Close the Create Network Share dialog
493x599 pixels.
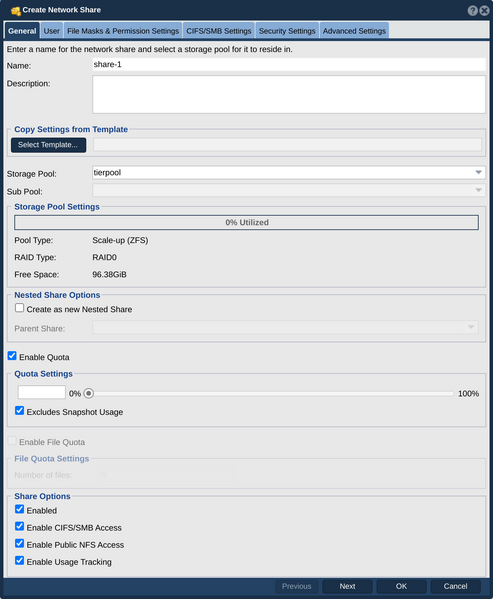pyautogui.click(x=484, y=10)
